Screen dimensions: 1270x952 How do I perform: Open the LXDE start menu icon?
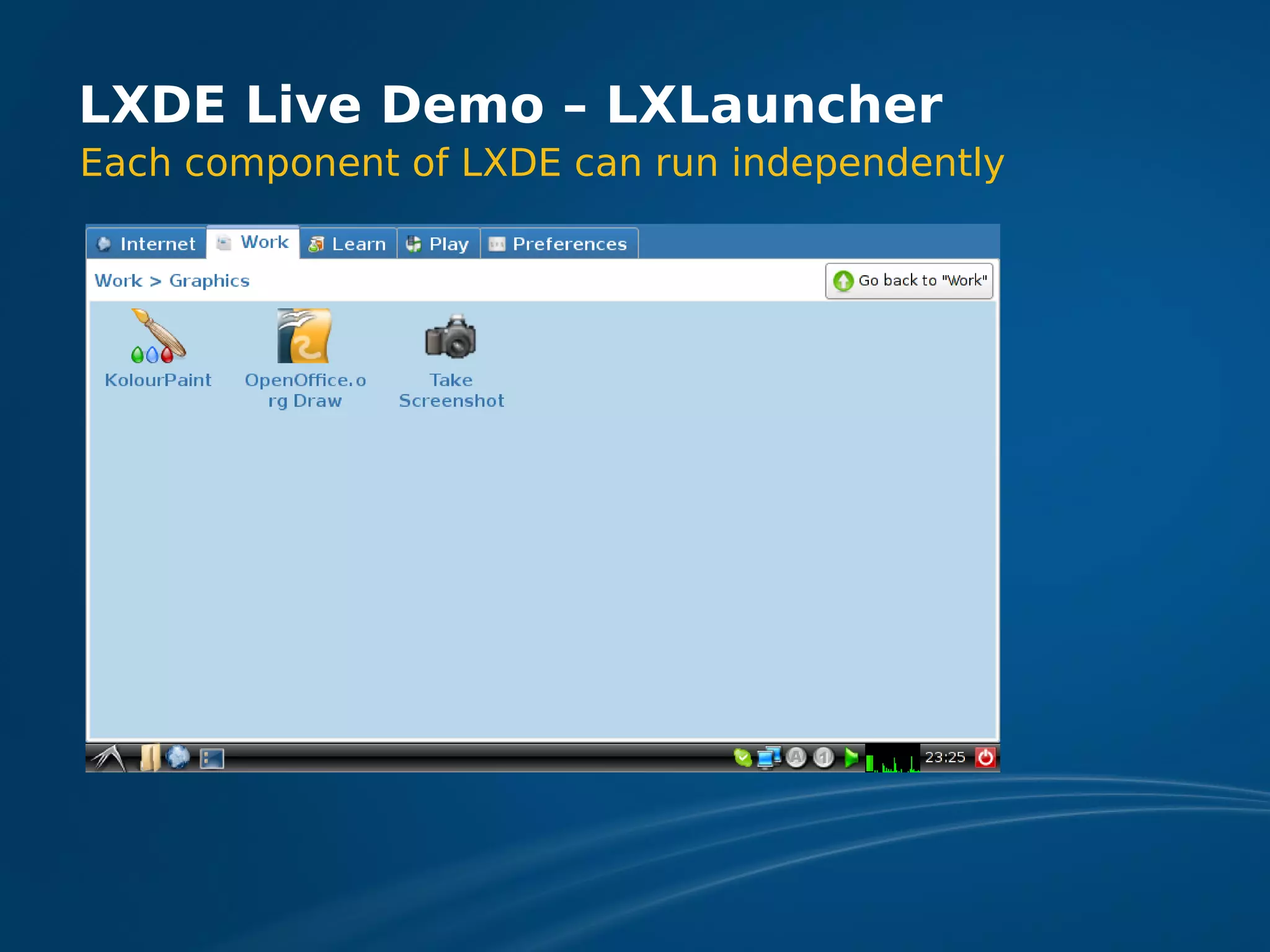[x=109, y=757]
